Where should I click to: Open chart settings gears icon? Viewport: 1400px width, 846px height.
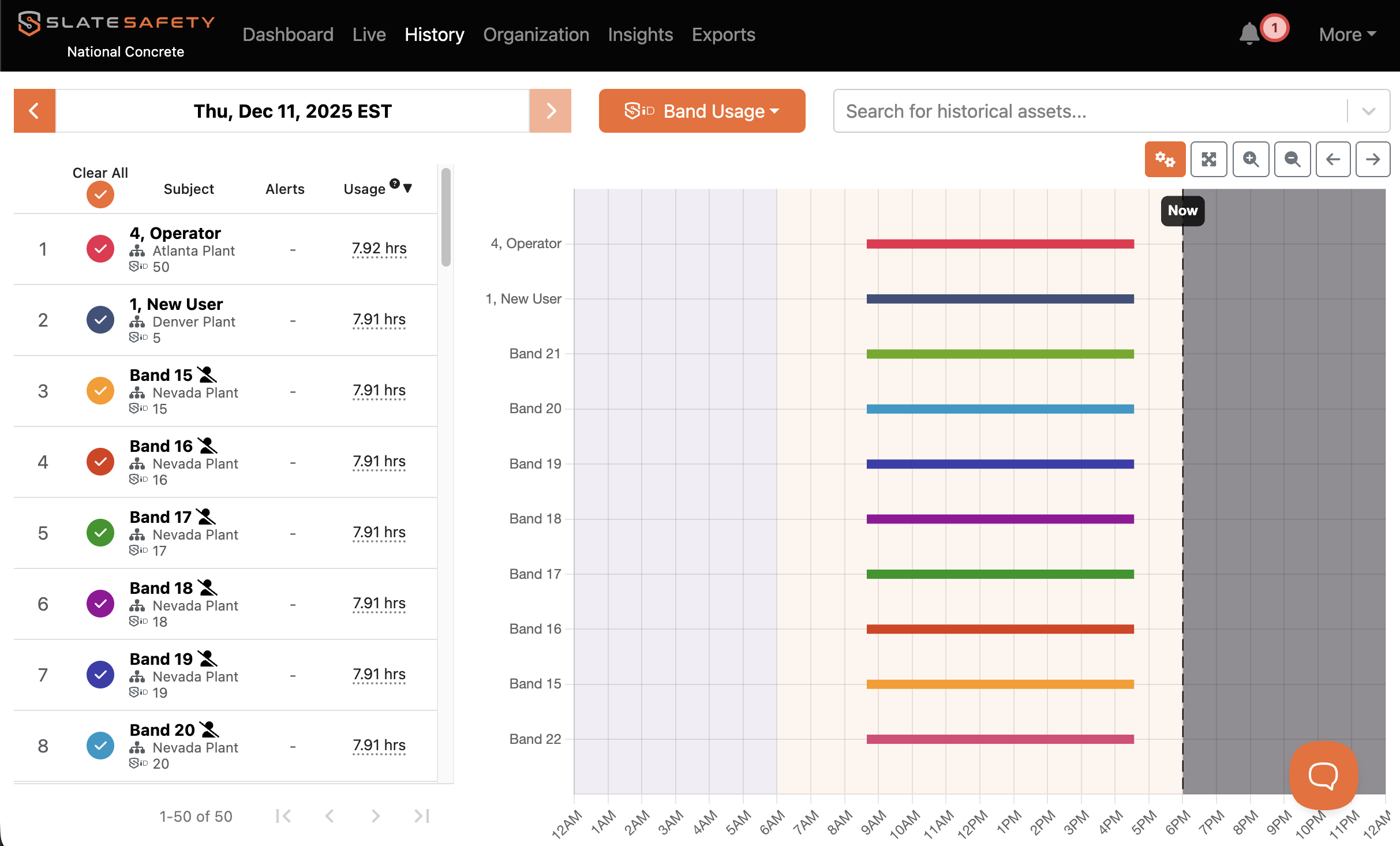[1165, 159]
